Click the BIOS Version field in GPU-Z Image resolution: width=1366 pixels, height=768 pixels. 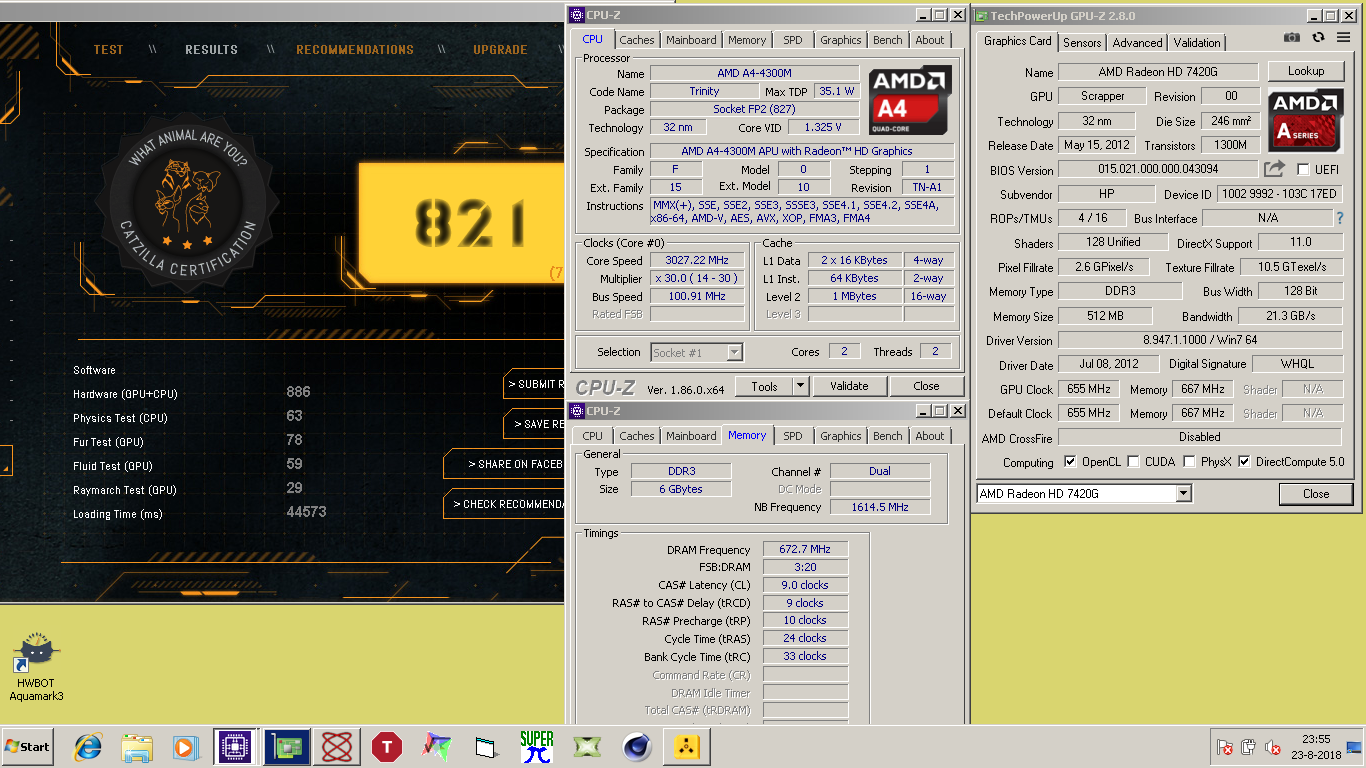click(x=1158, y=169)
